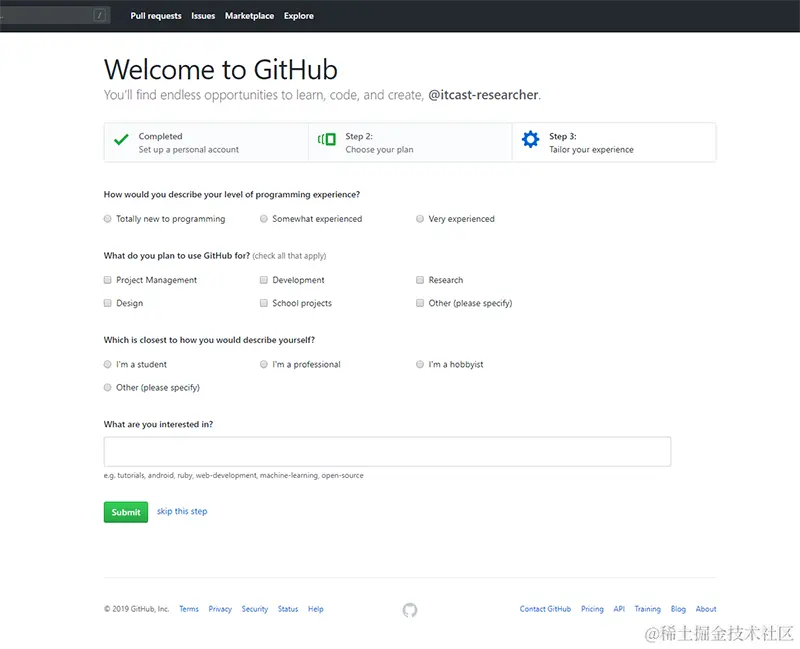
Task: Check the Development checkbox
Action: pos(264,280)
